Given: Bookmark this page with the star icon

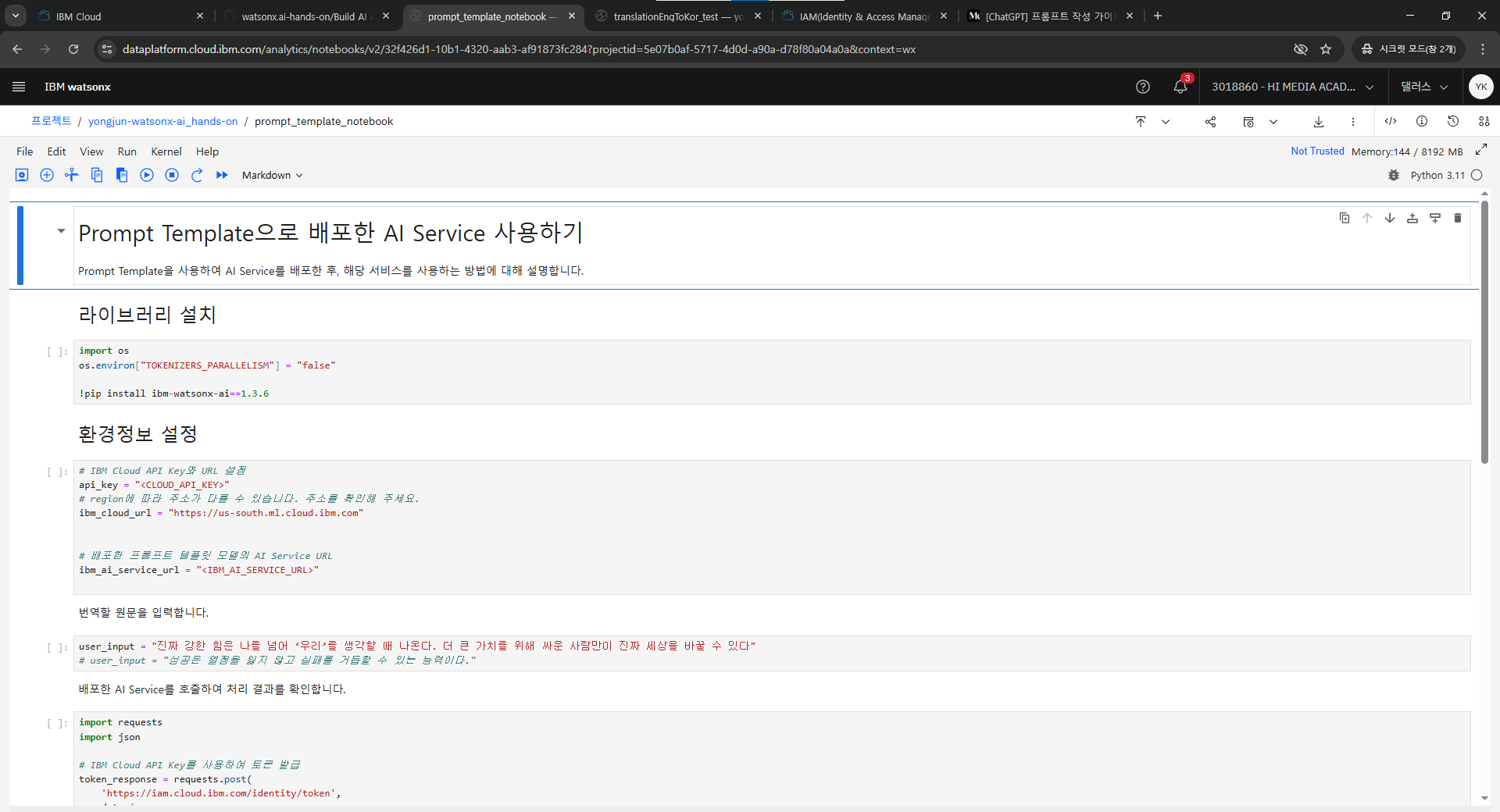Looking at the screenshot, I should [1326, 49].
